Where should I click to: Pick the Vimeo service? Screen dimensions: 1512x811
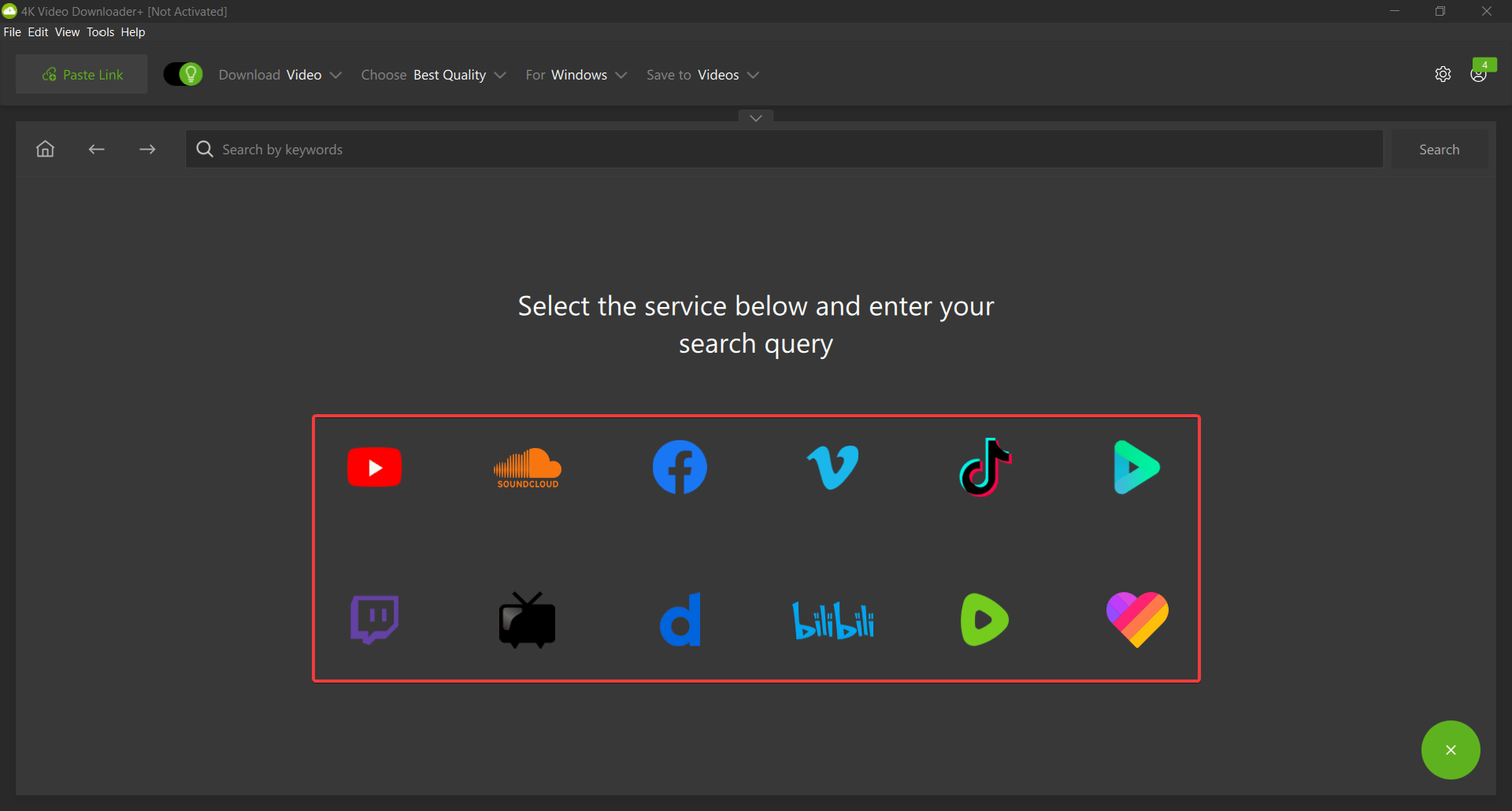point(832,467)
